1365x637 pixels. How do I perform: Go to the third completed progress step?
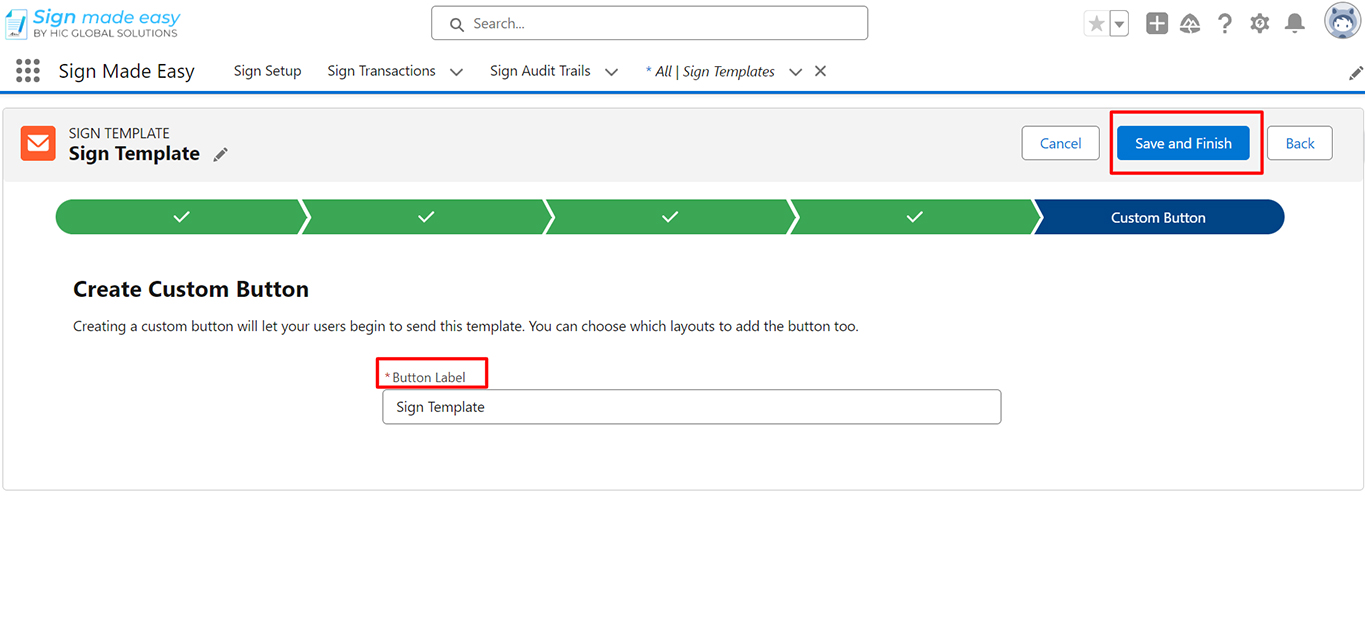pos(670,217)
